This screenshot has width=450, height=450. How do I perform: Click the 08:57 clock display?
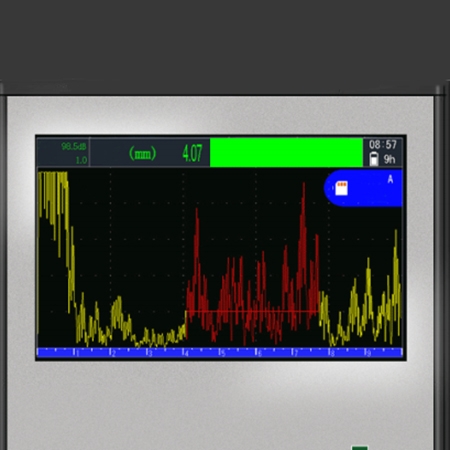click(383, 145)
